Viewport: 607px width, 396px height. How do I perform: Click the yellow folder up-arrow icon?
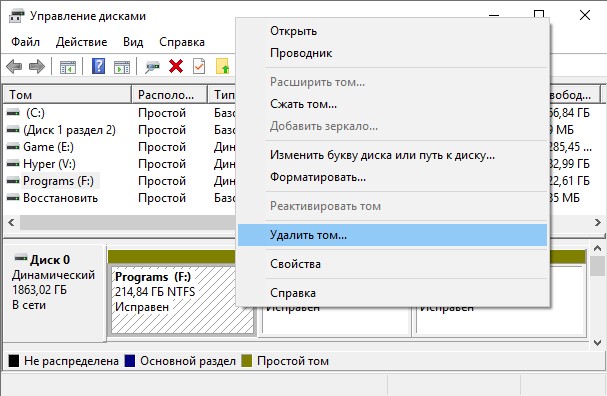(223, 66)
